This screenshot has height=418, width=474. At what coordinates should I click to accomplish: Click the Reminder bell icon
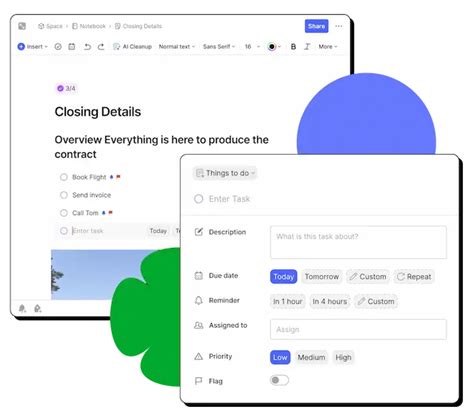(199, 300)
